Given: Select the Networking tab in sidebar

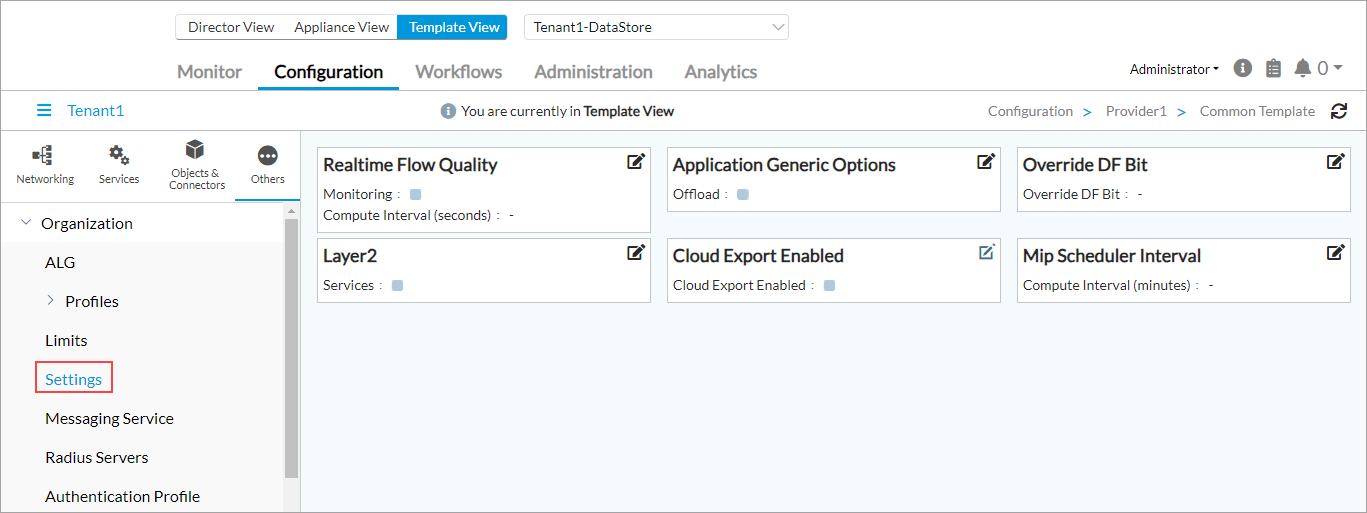Looking at the screenshot, I should coord(44,165).
